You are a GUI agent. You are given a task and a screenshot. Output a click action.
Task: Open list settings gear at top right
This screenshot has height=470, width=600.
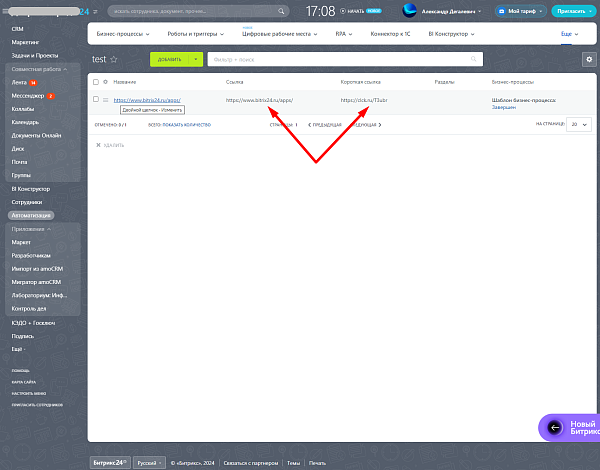pos(589,59)
